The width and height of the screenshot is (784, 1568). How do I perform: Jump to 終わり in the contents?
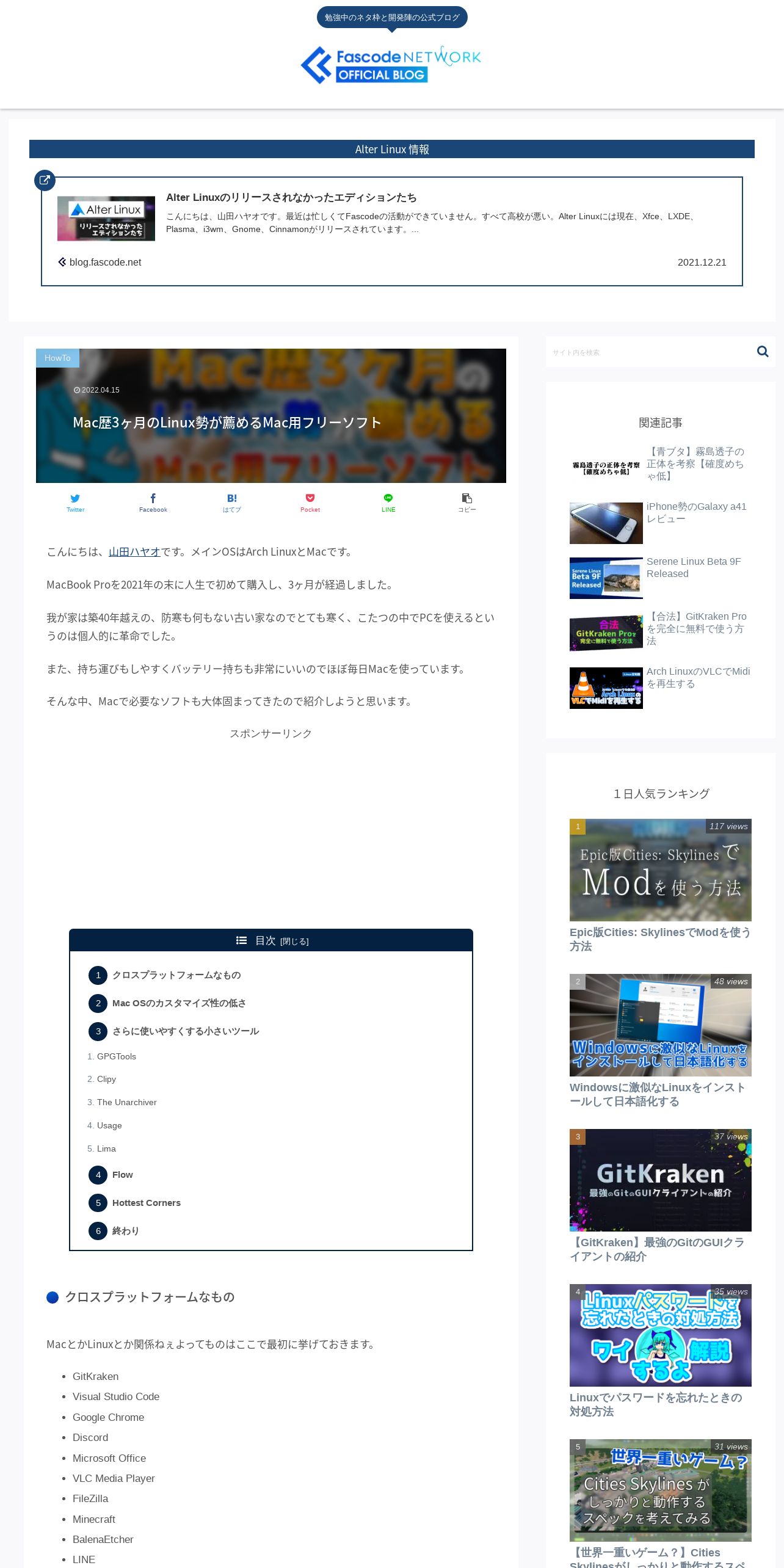126,1231
